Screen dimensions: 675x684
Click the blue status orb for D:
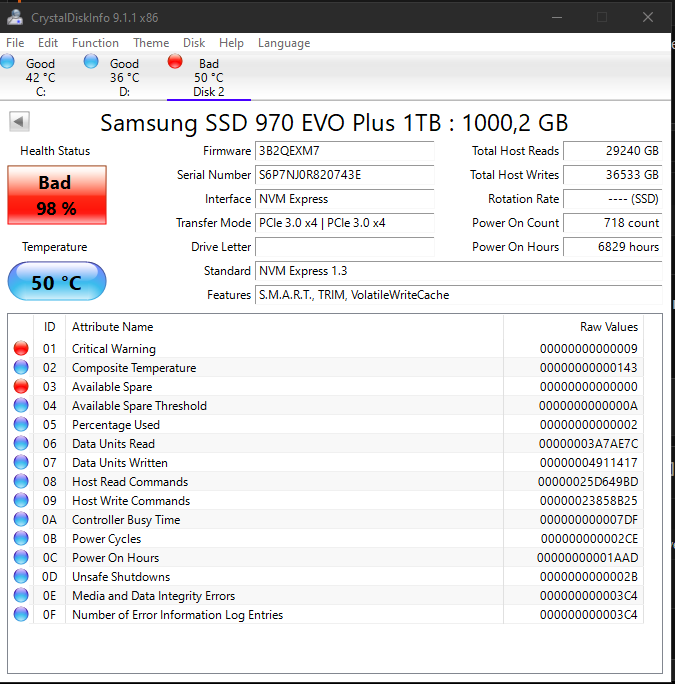[91, 62]
